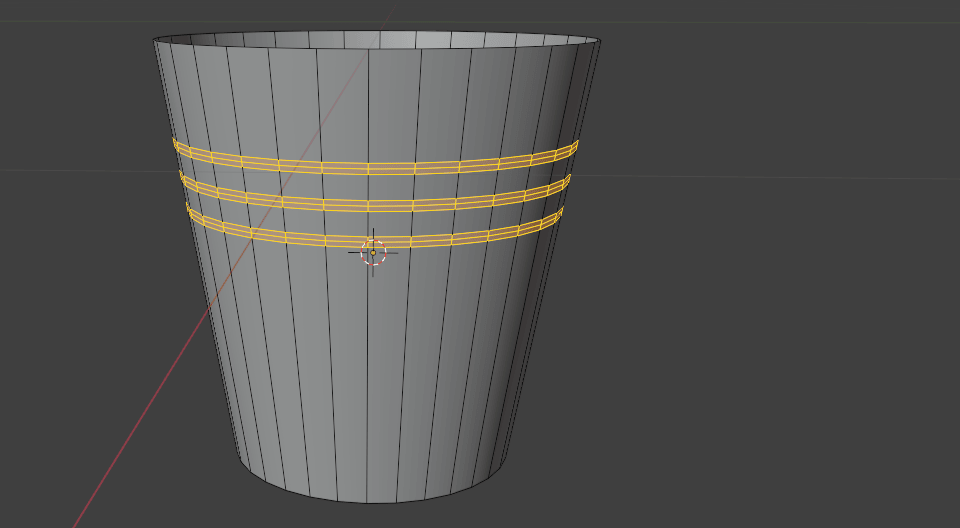Click the top-left corner of the cup rim
This screenshot has width=960, height=528.
click(155, 41)
